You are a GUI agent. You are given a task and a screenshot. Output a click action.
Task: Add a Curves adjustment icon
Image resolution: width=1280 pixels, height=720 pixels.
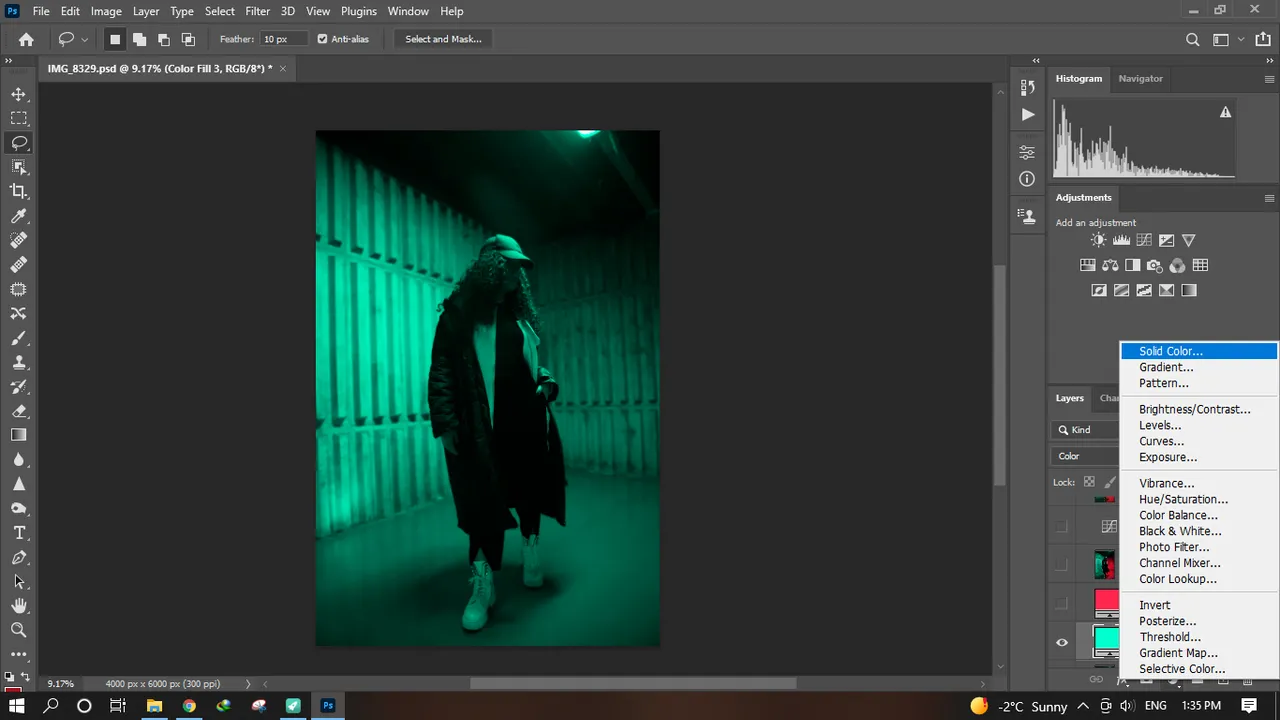coord(1143,240)
